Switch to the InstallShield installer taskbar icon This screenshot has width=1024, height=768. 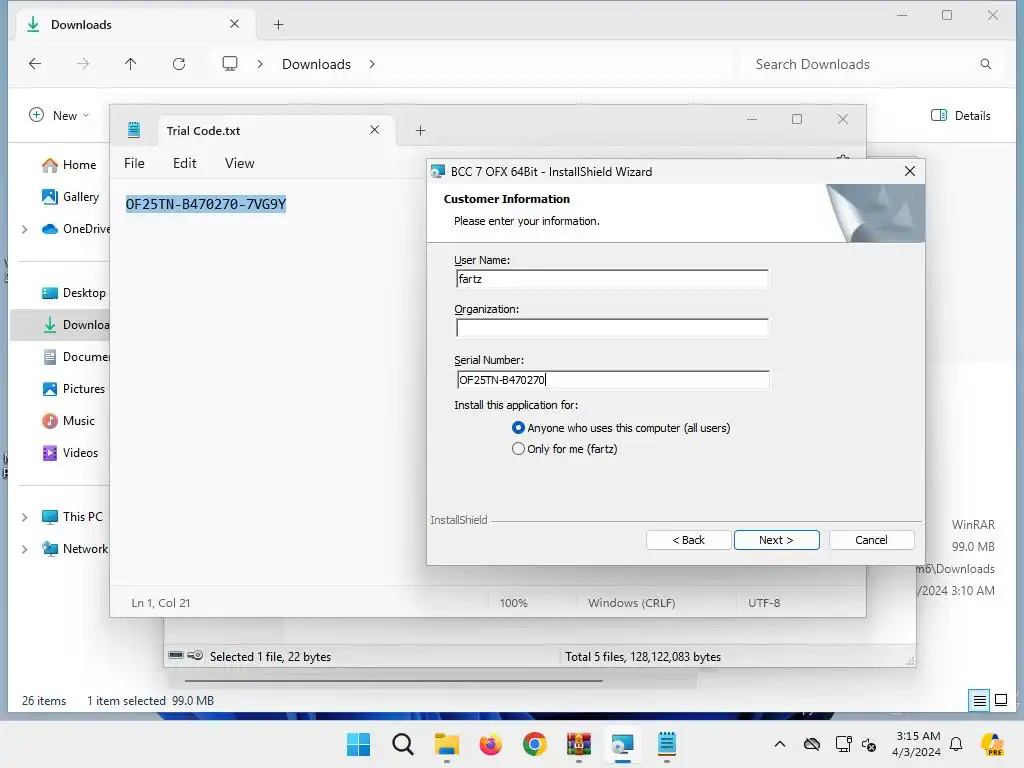(x=622, y=744)
